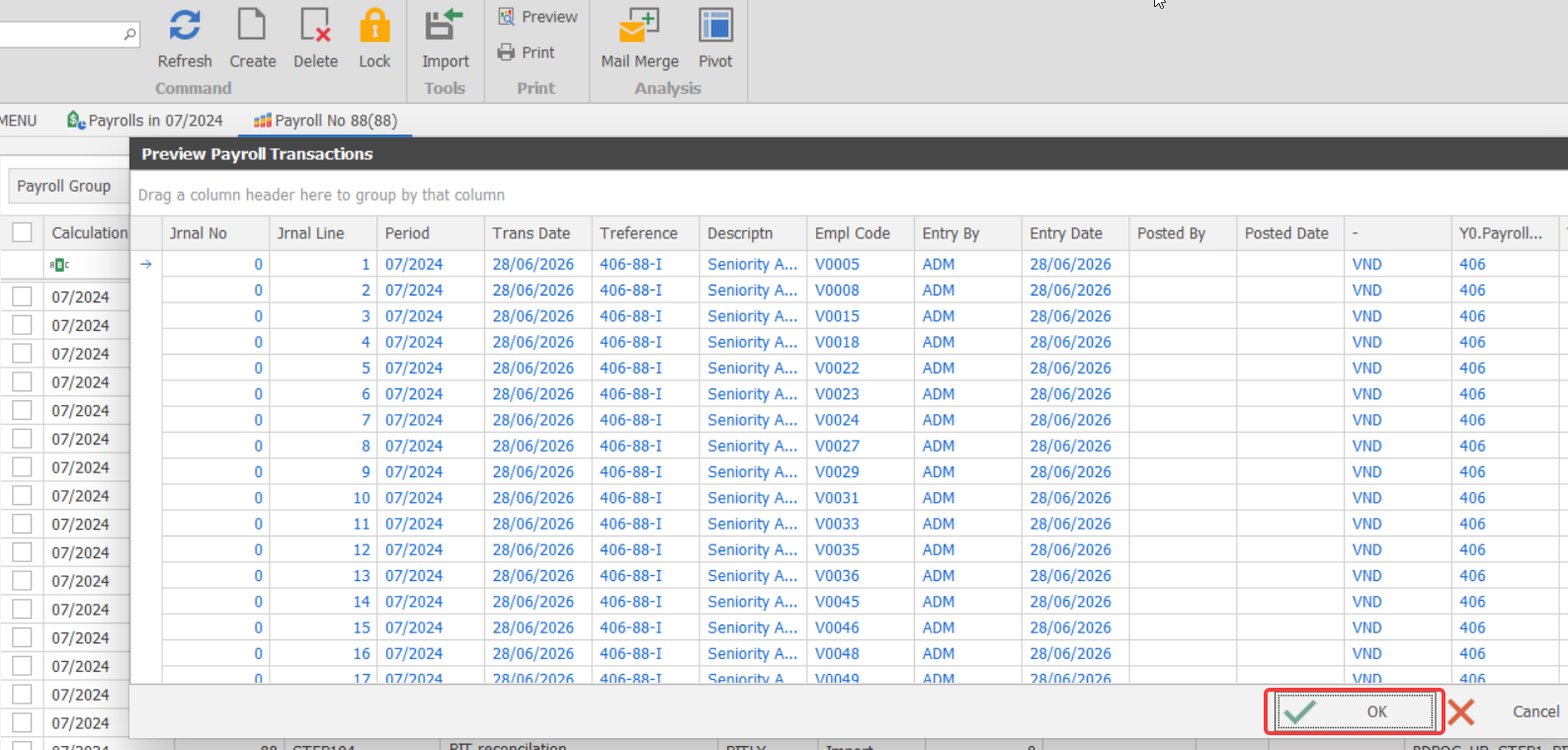Select employee code V0031 cell
The width and height of the screenshot is (1568, 750).
point(861,498)
